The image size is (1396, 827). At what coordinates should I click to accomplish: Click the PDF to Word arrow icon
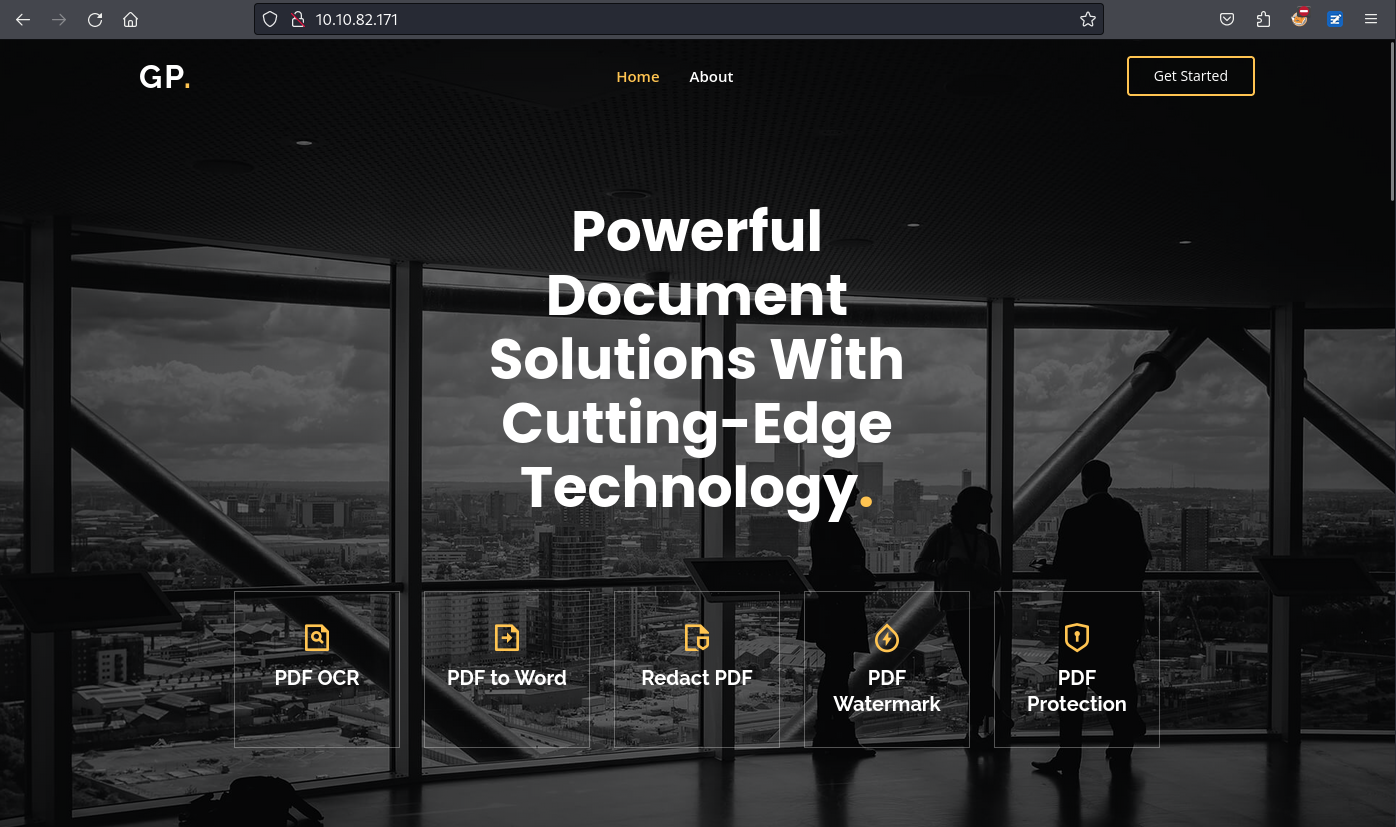click(507, 637)
